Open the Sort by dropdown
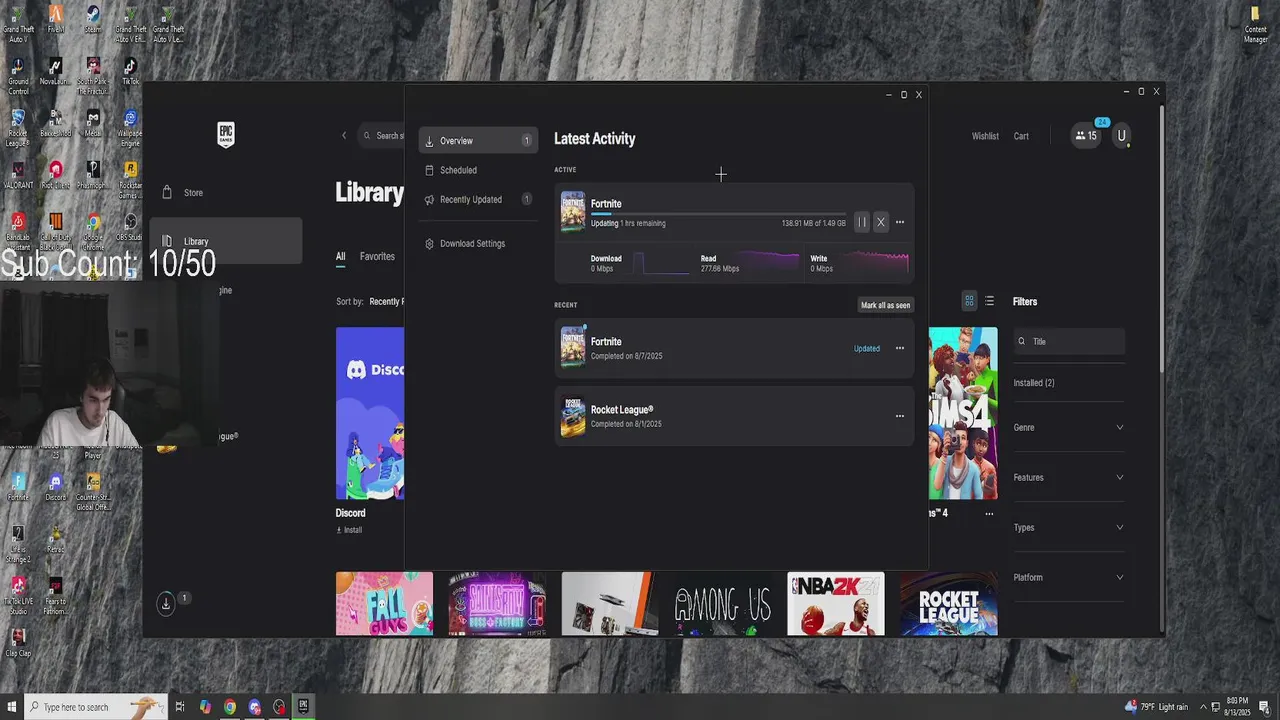 point(371,302)
